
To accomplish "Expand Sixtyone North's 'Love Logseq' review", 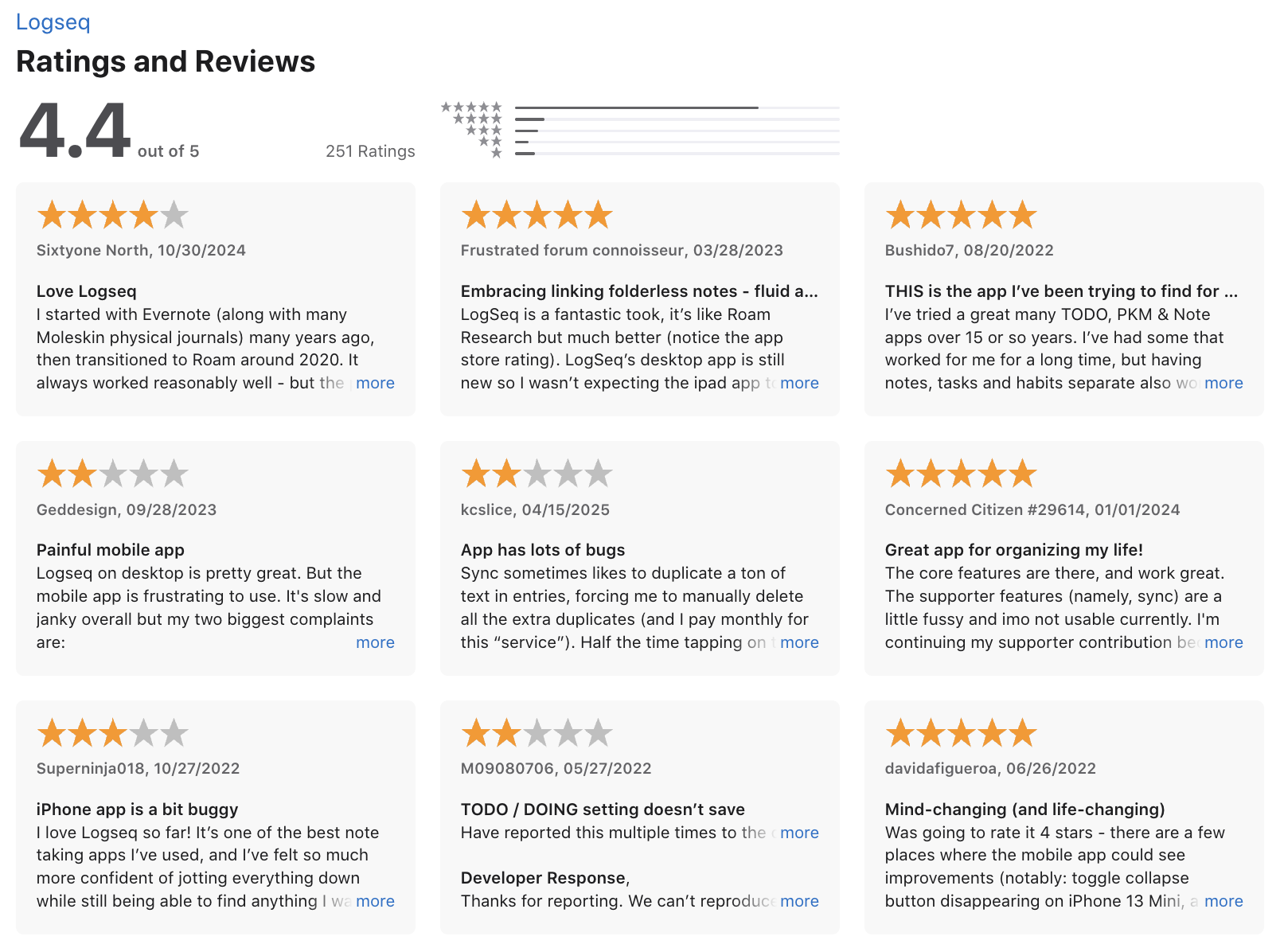I will [375, 383].
